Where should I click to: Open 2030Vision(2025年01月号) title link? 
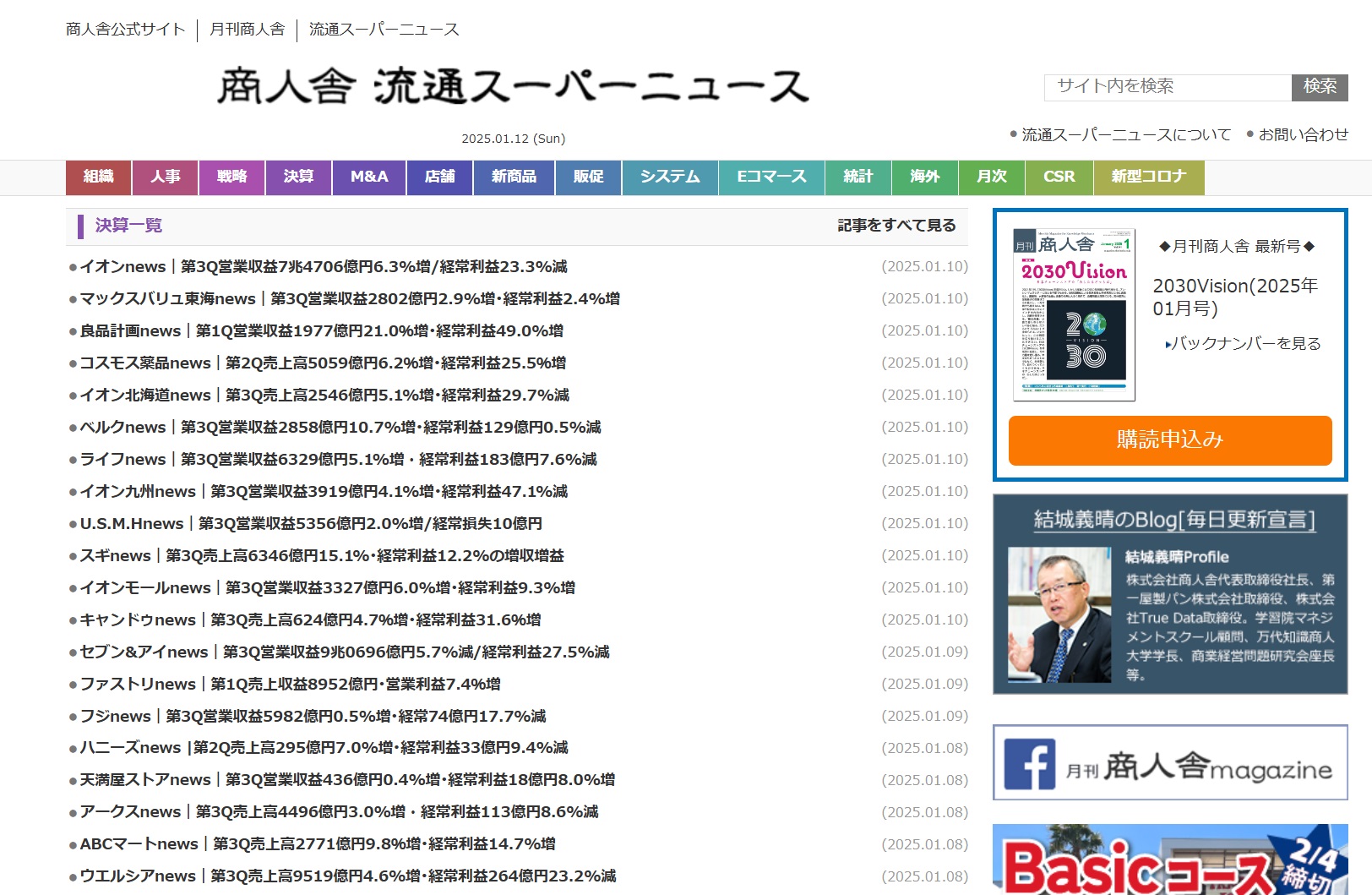(1235, 297)
